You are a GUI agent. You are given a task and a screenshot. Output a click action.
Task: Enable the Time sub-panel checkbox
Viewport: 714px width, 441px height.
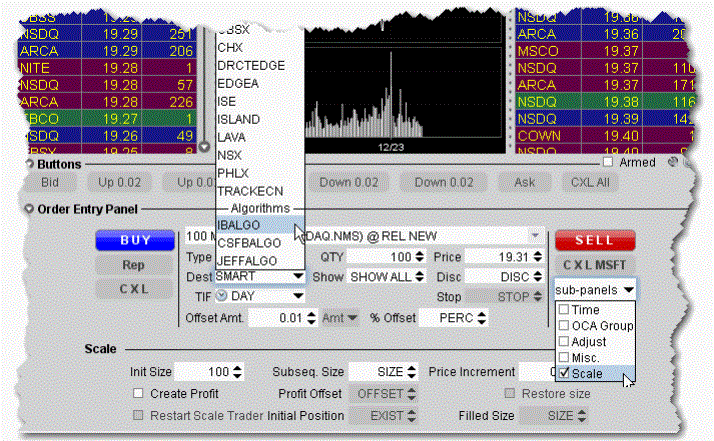[x=565, y=310]
